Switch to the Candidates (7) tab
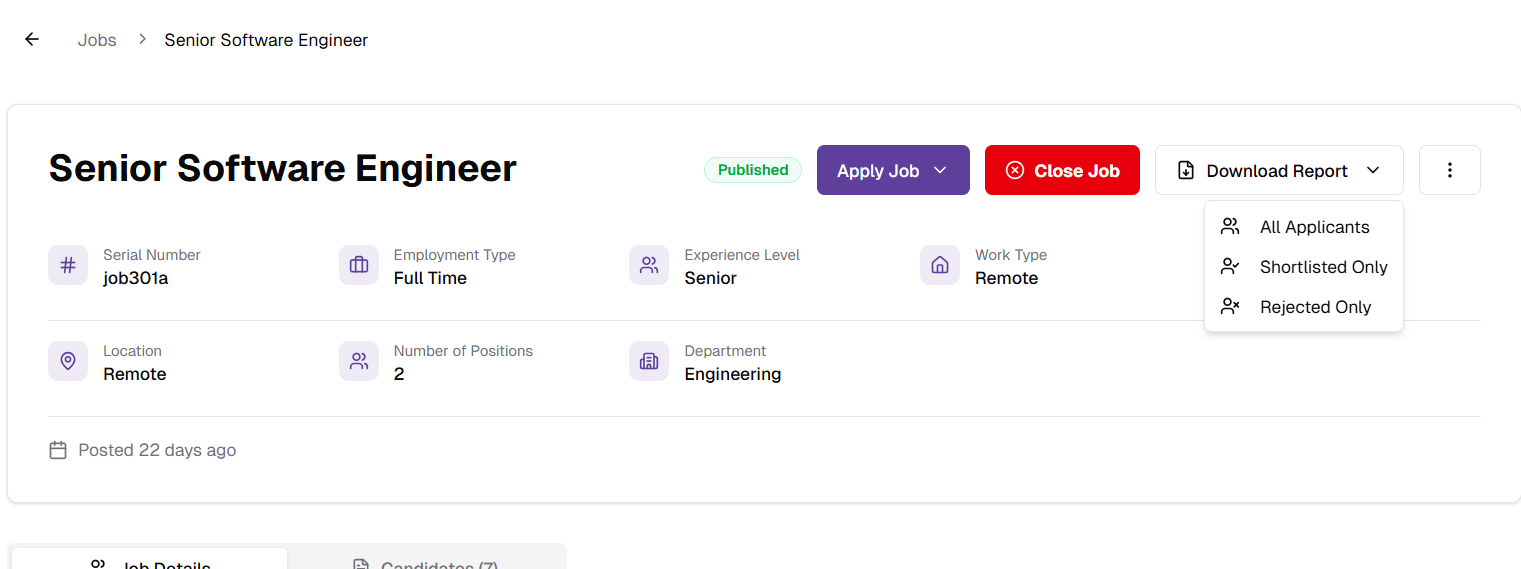Image resolution: width=1521 pixels, height=569 pixels. tap(427, 562)
